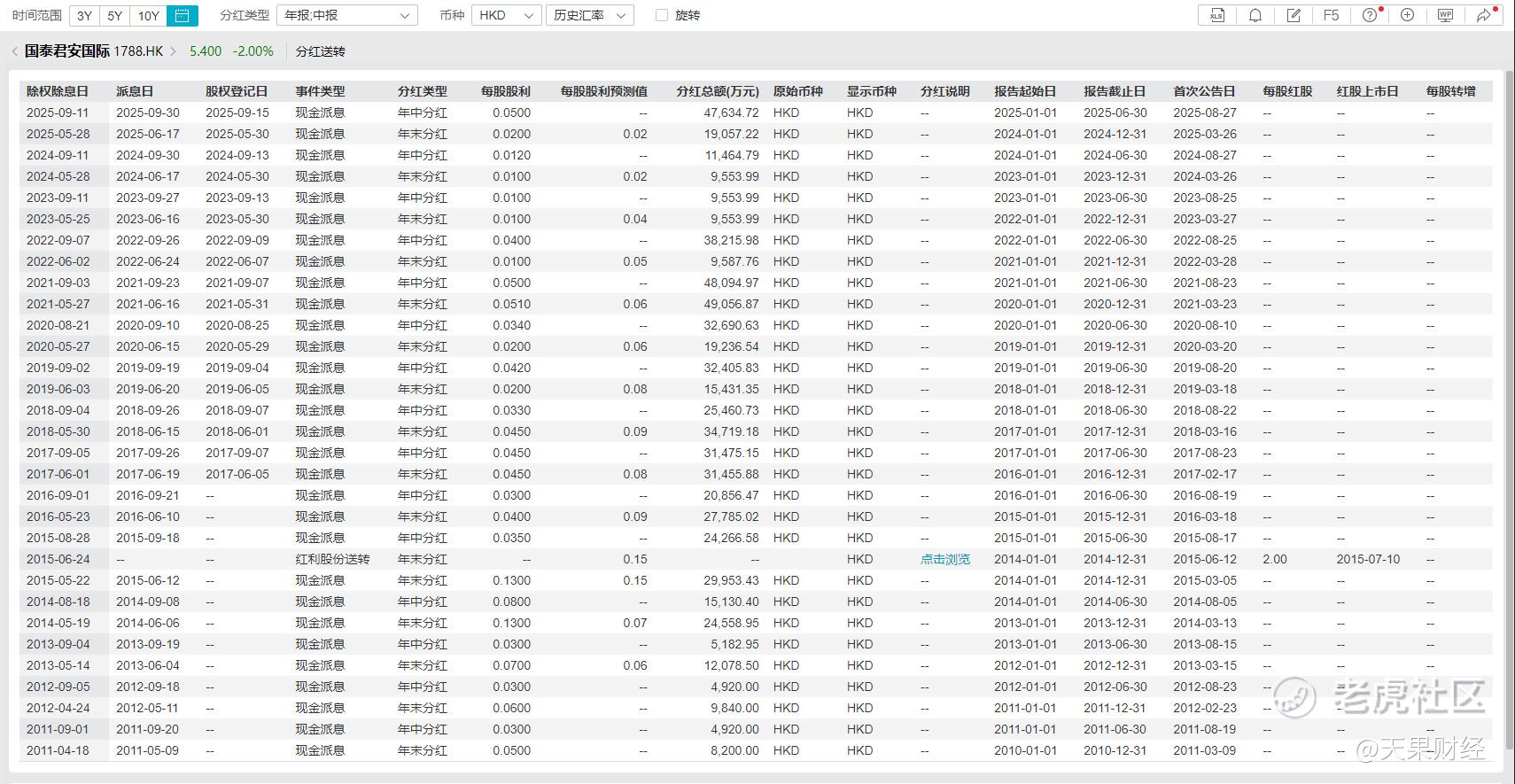1515x784 pixels.
Task: Select report end date 2016-06-30 cell
Action: 1115,495
